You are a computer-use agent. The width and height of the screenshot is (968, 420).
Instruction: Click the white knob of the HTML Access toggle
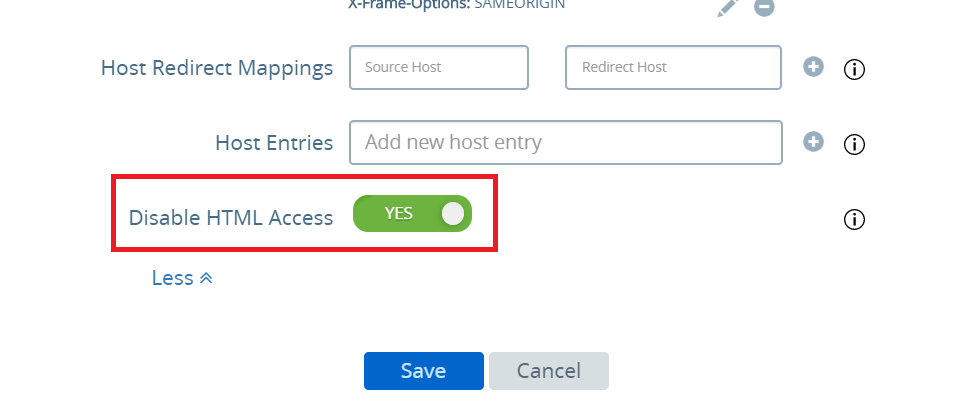point(453,214)
